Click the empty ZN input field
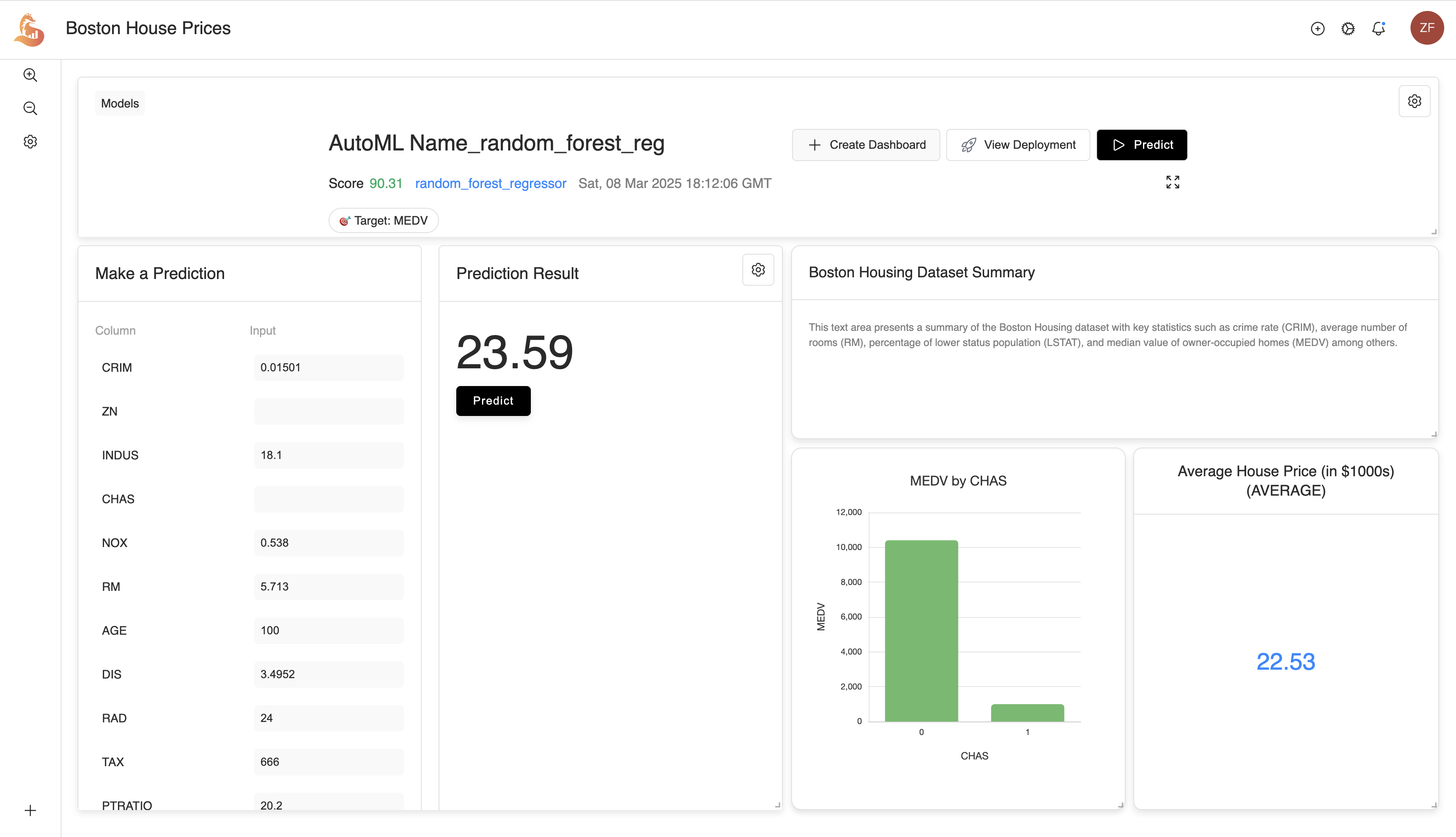Image resolution: width=1456 pixels, height=837 pixels. click(329, 412)
